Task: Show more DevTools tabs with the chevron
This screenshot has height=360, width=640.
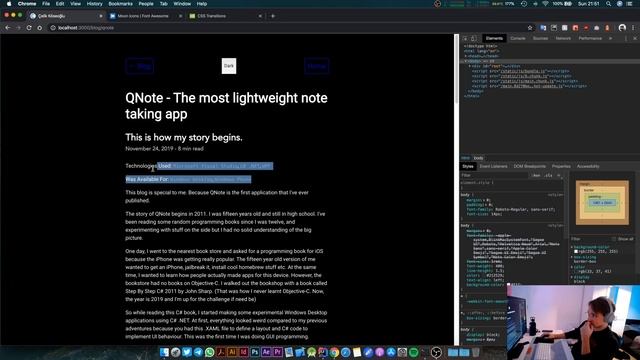Action: [611, 38]
